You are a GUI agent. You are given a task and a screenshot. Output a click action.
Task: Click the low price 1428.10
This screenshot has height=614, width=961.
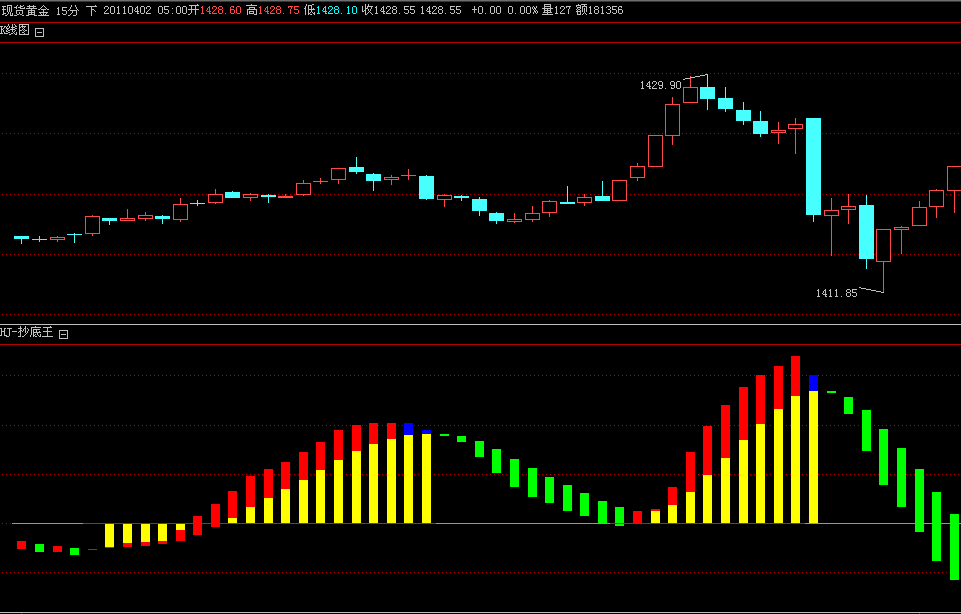point(336,10)
